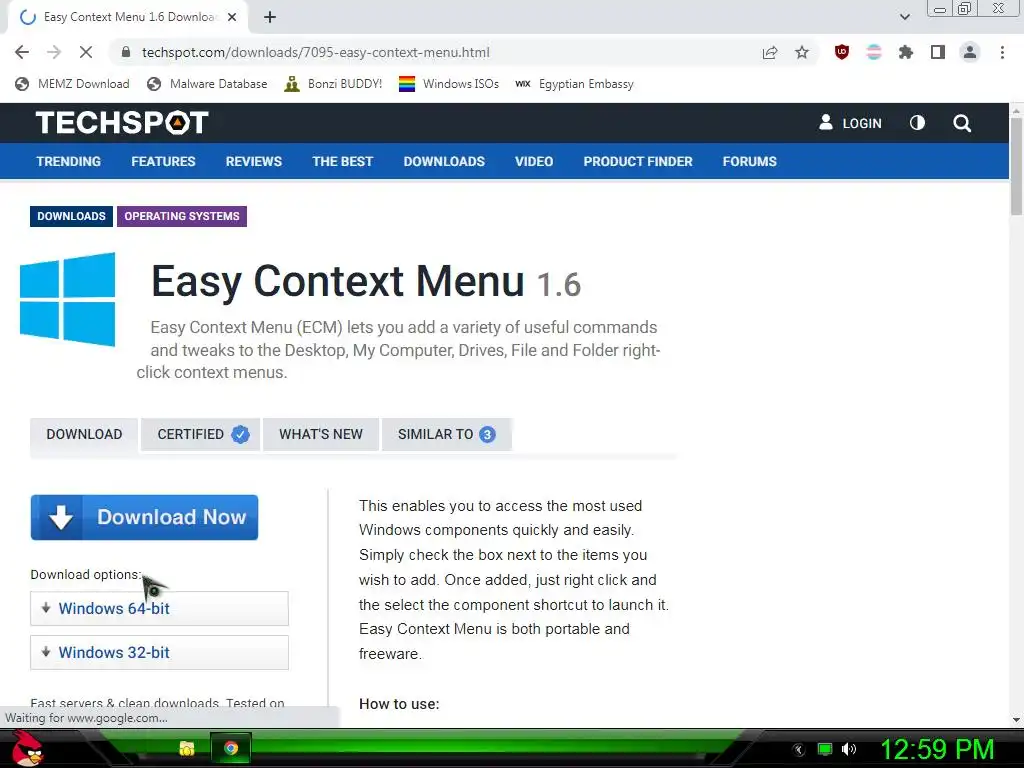Click the TechSpot logo

[122, 123]
